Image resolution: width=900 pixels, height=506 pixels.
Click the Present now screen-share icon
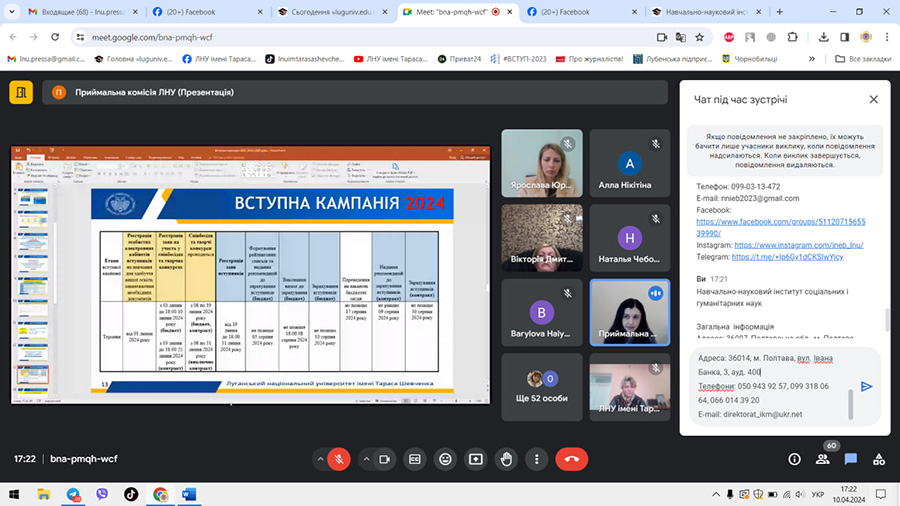tap(476, 459)
